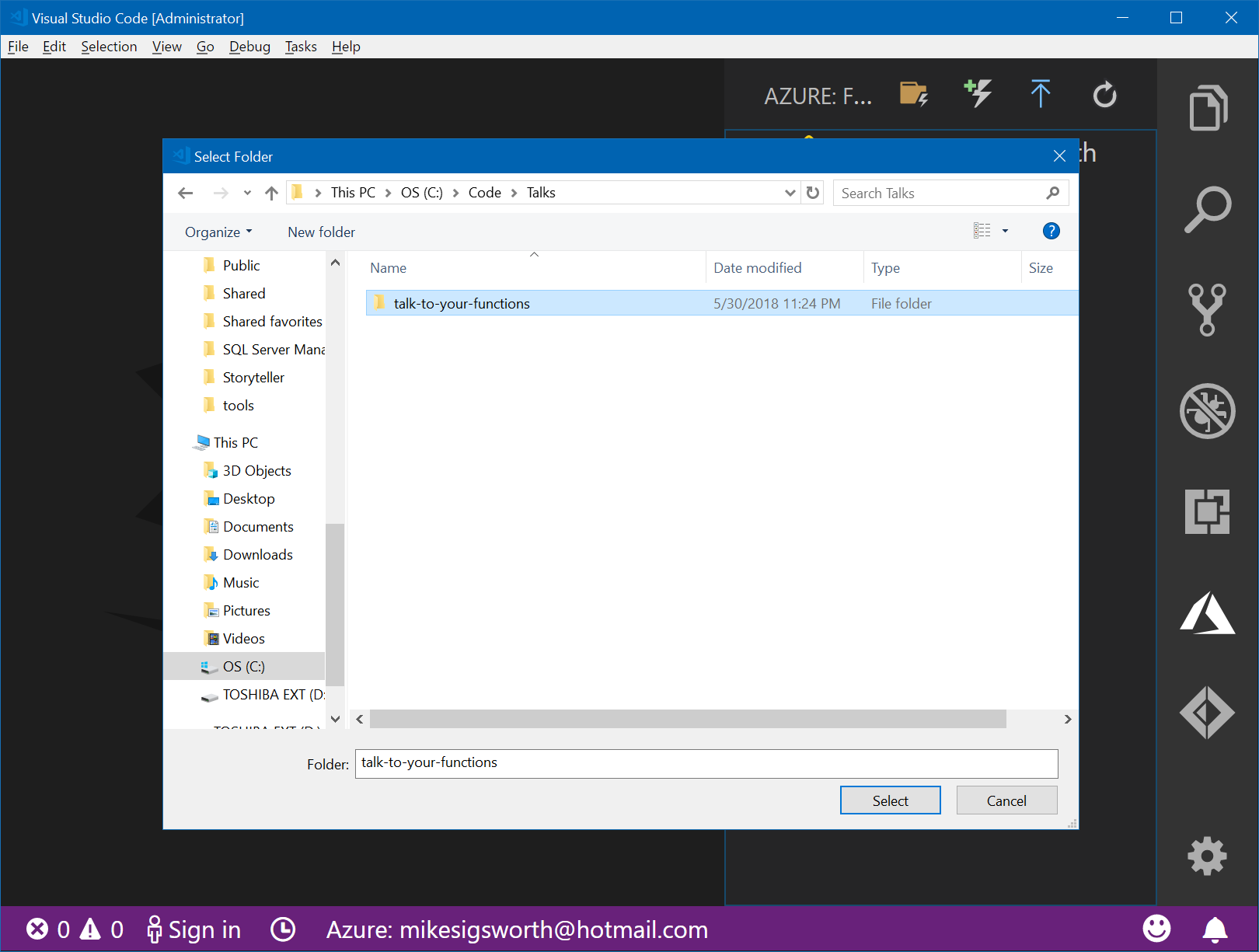This screenshot has height=952, width=1259.
Task: Click the Select button
Action: point(890,800)
